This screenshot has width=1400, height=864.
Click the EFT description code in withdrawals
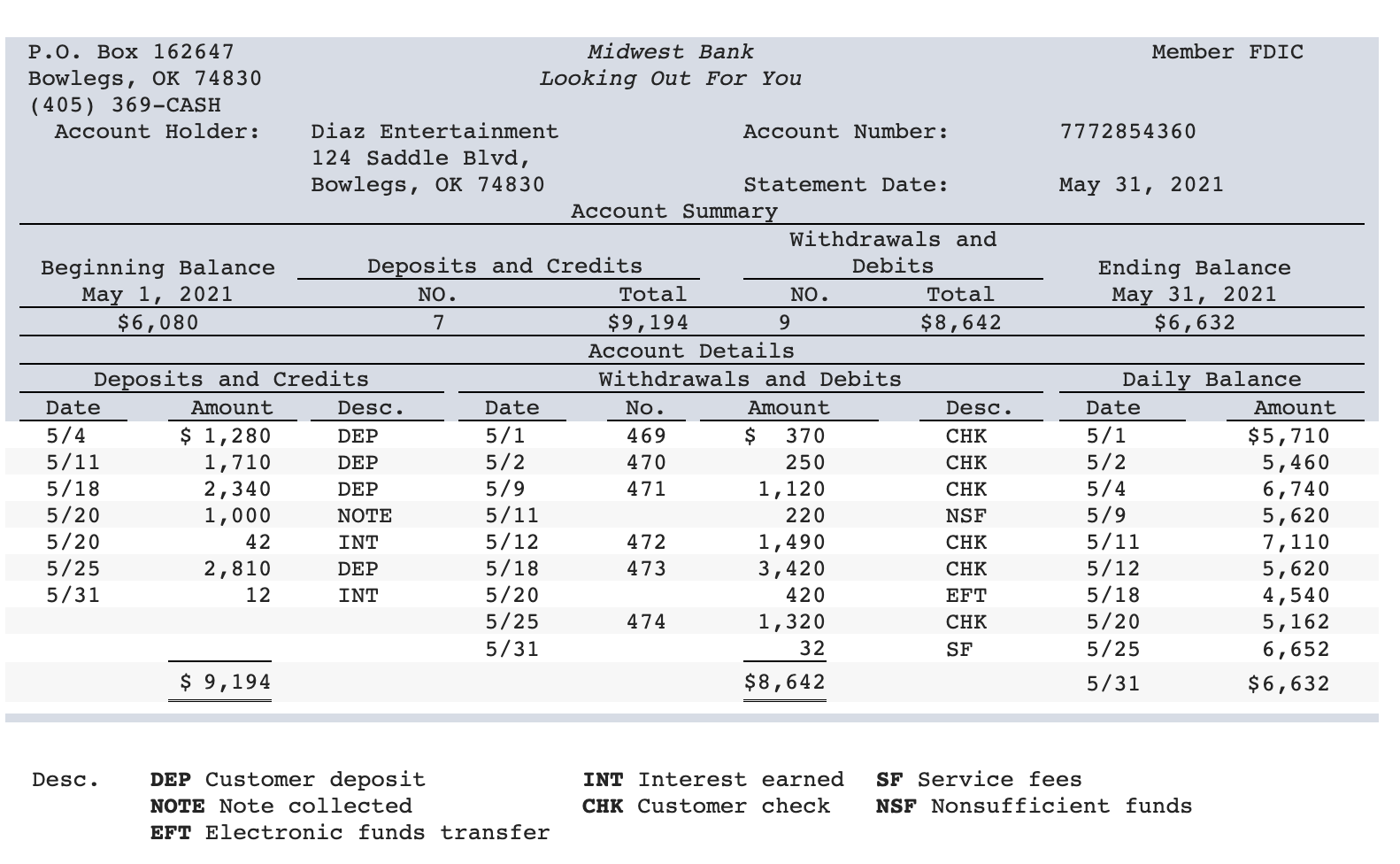[966, 596]
